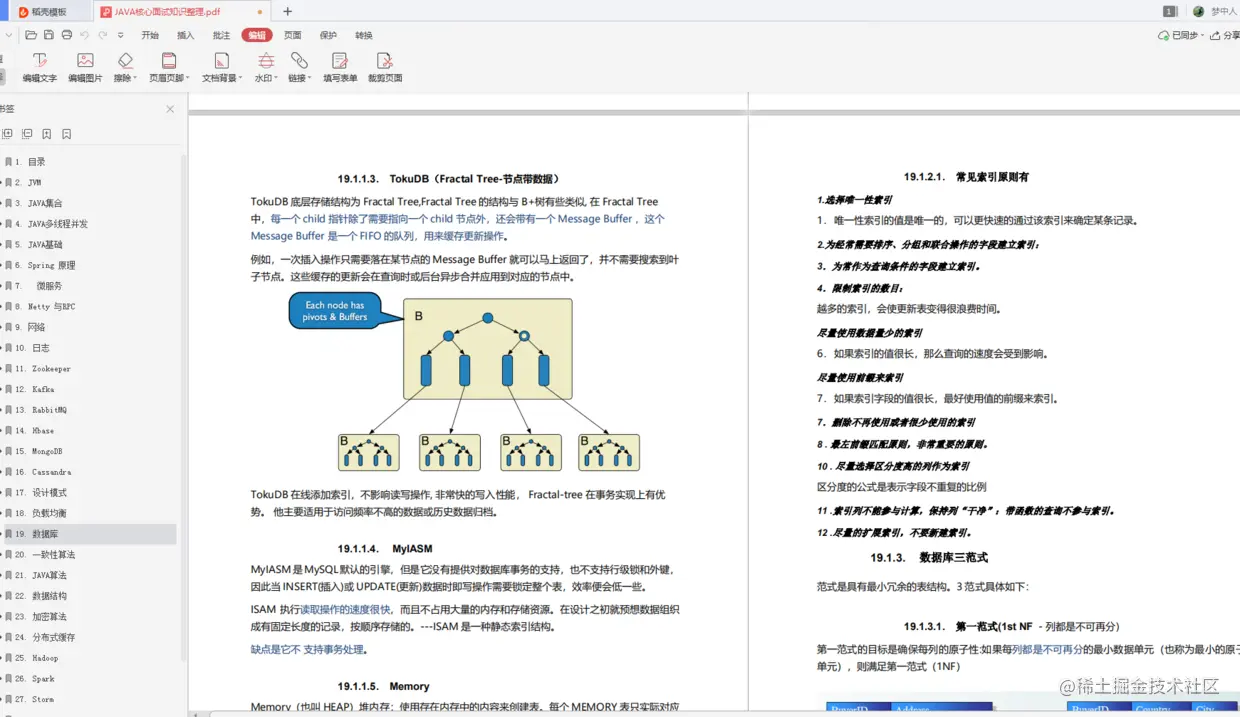Switch to the 转换 ribbon tab
The image size is (1240, 717).
tap(364, 35)
